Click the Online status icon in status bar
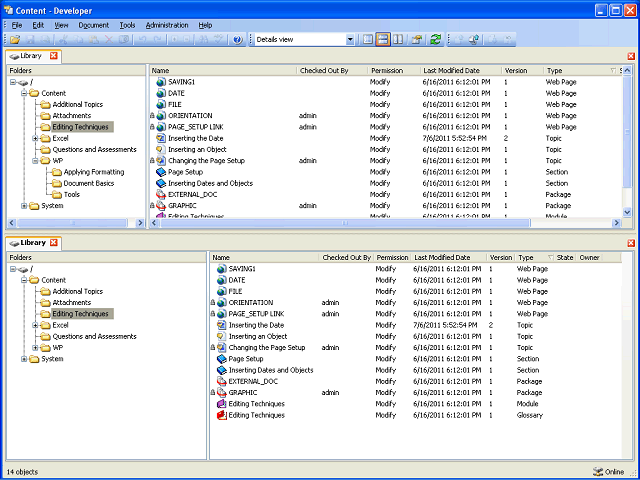The width and height of the screenshot is (640, 480). (598, 471)
